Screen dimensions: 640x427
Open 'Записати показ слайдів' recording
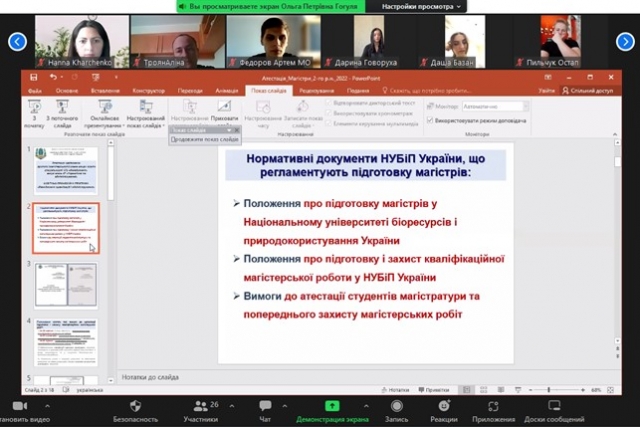tap(303, 113)
